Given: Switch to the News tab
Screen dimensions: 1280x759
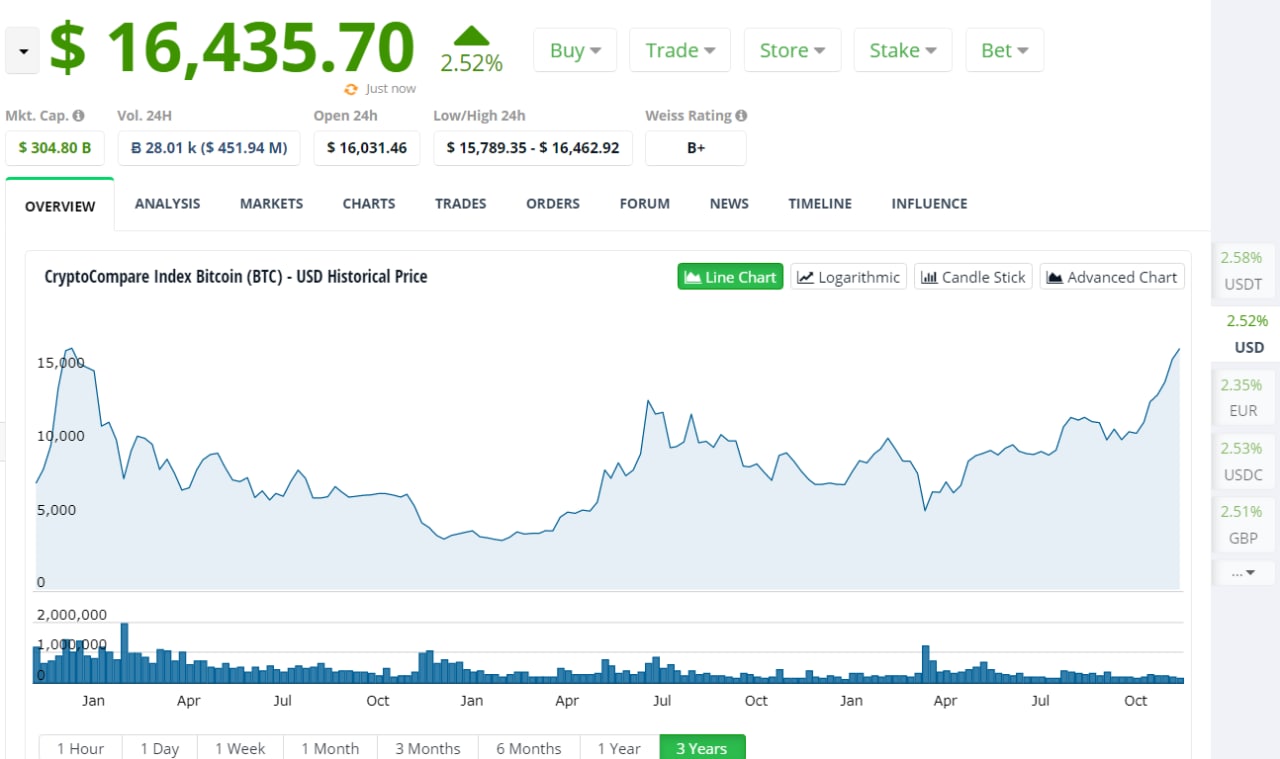Looking at the screenshot, I should pyautogui.click(x=729, y=203).
